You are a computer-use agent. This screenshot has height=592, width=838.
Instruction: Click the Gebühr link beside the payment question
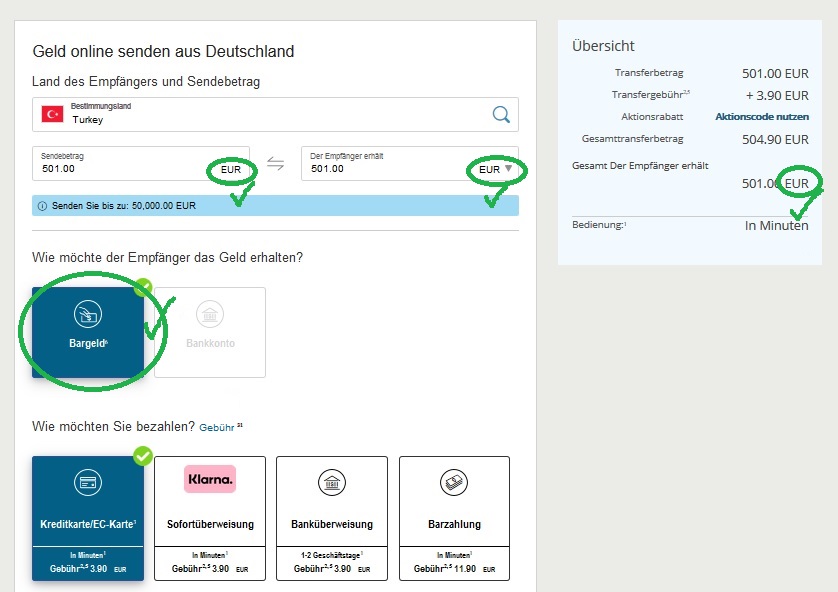[217, 427]
